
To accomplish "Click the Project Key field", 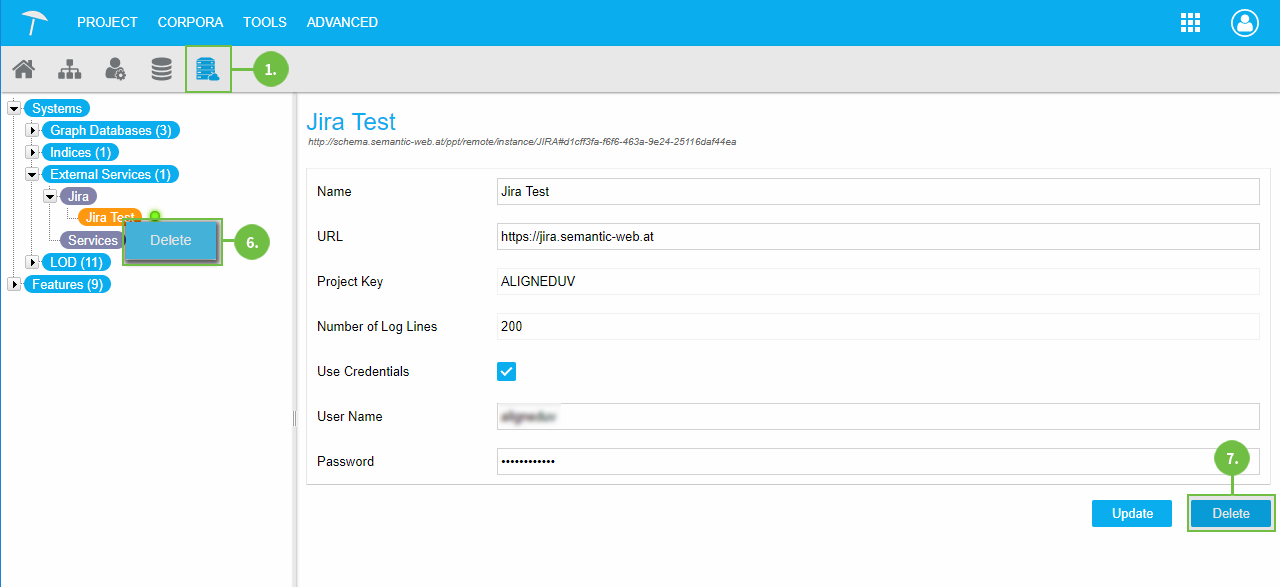I will pos(878,281).
